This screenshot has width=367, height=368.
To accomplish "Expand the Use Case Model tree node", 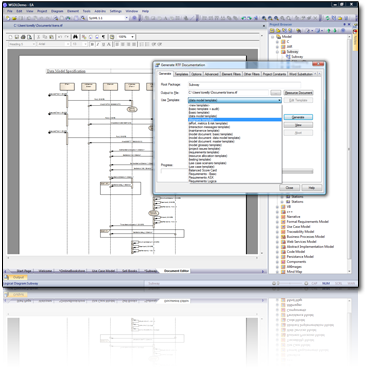I will tap(277, 227).
